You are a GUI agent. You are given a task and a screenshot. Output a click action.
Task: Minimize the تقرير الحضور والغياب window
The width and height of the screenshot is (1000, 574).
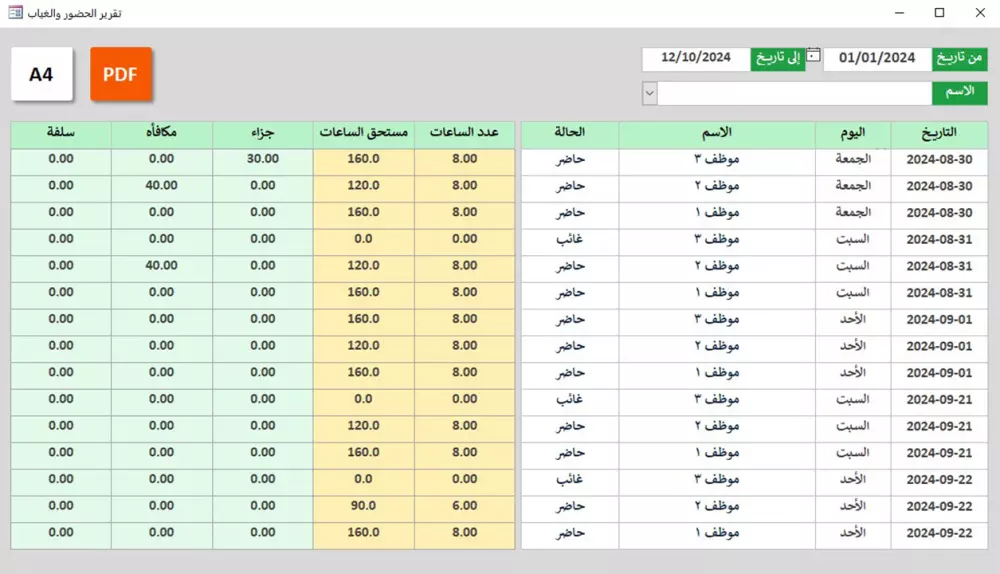pos(899,13)
